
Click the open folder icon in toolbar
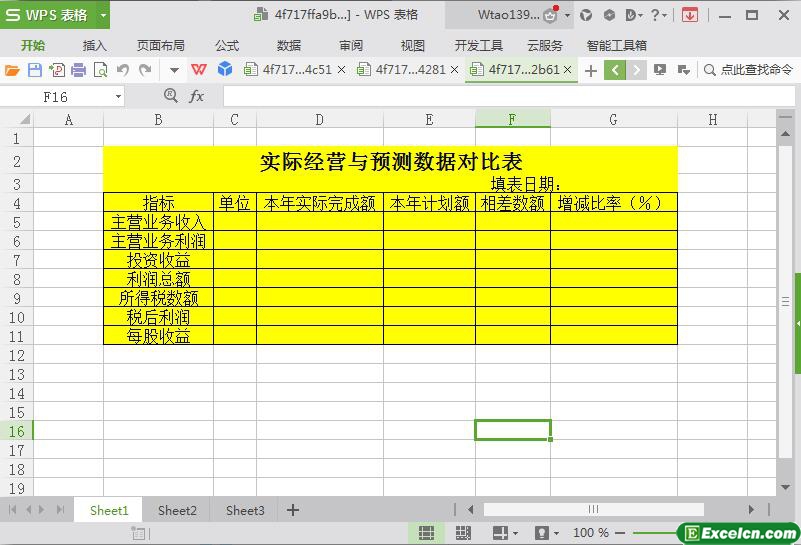12,70
